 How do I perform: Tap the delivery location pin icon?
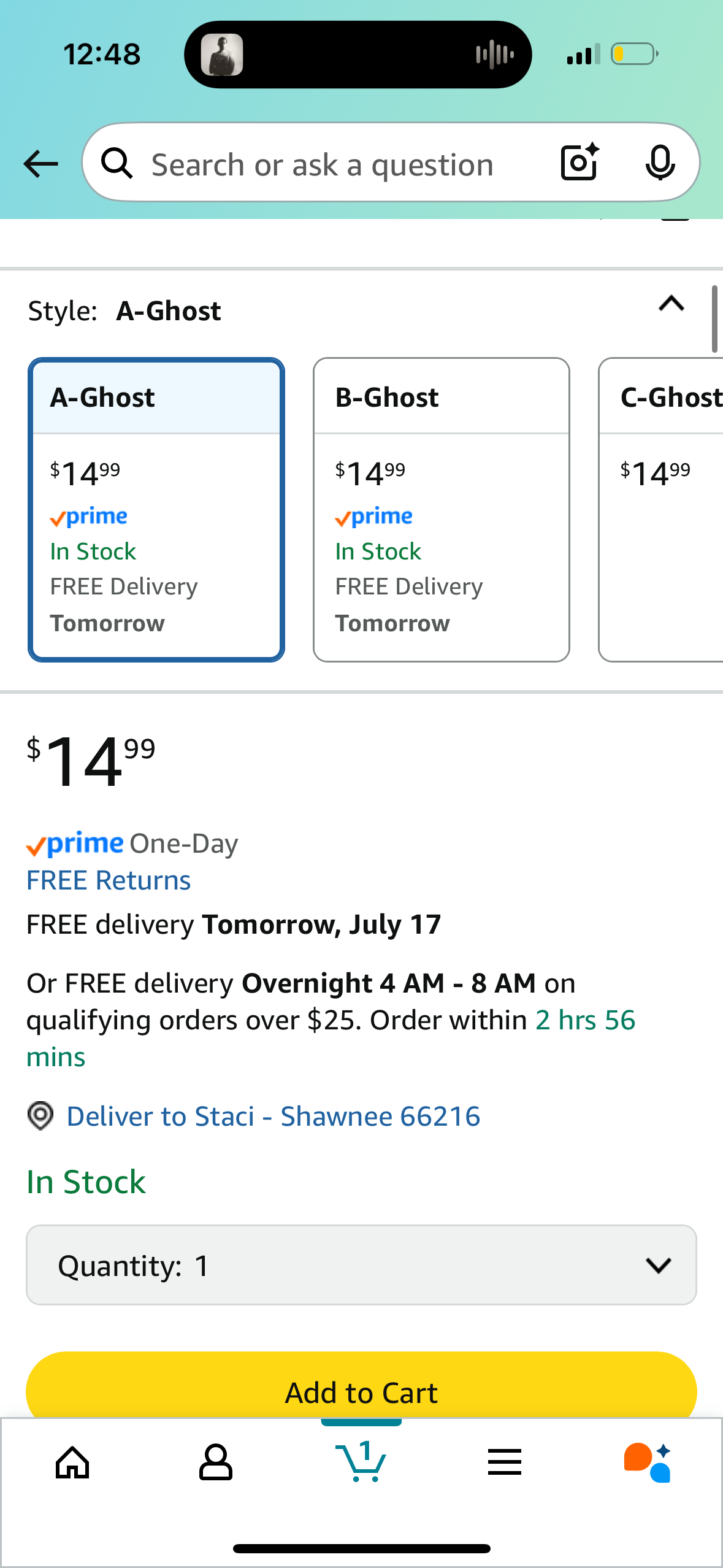tap(40, 1116)
